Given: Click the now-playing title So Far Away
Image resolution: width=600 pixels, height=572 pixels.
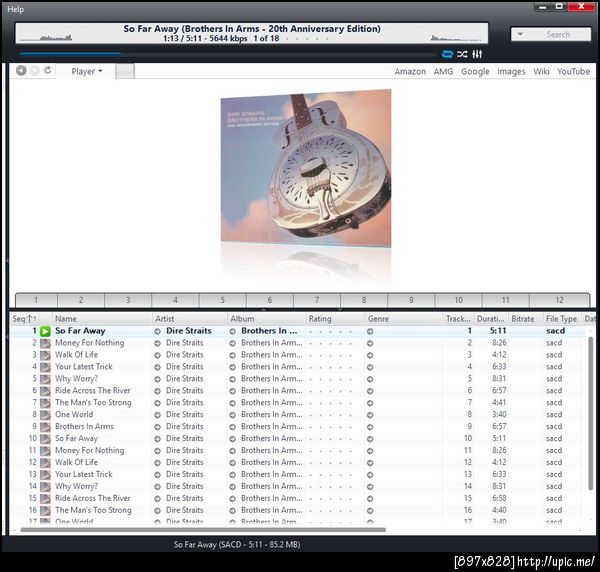Looking at the screenshot, I should pos(251,29).
